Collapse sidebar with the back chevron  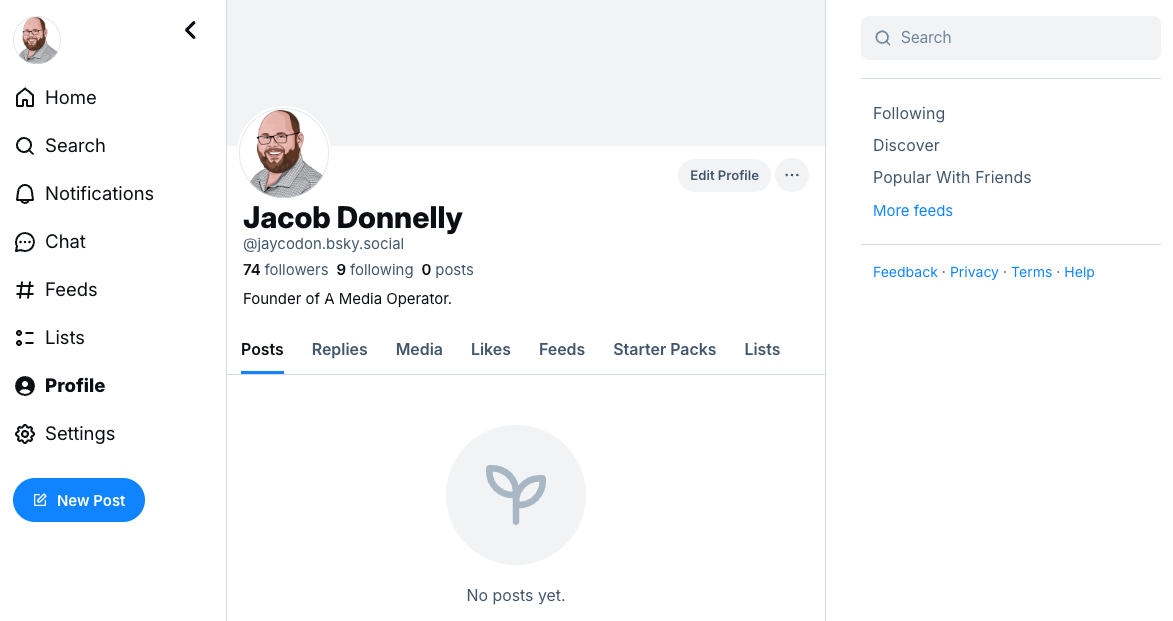coord(191,30)
